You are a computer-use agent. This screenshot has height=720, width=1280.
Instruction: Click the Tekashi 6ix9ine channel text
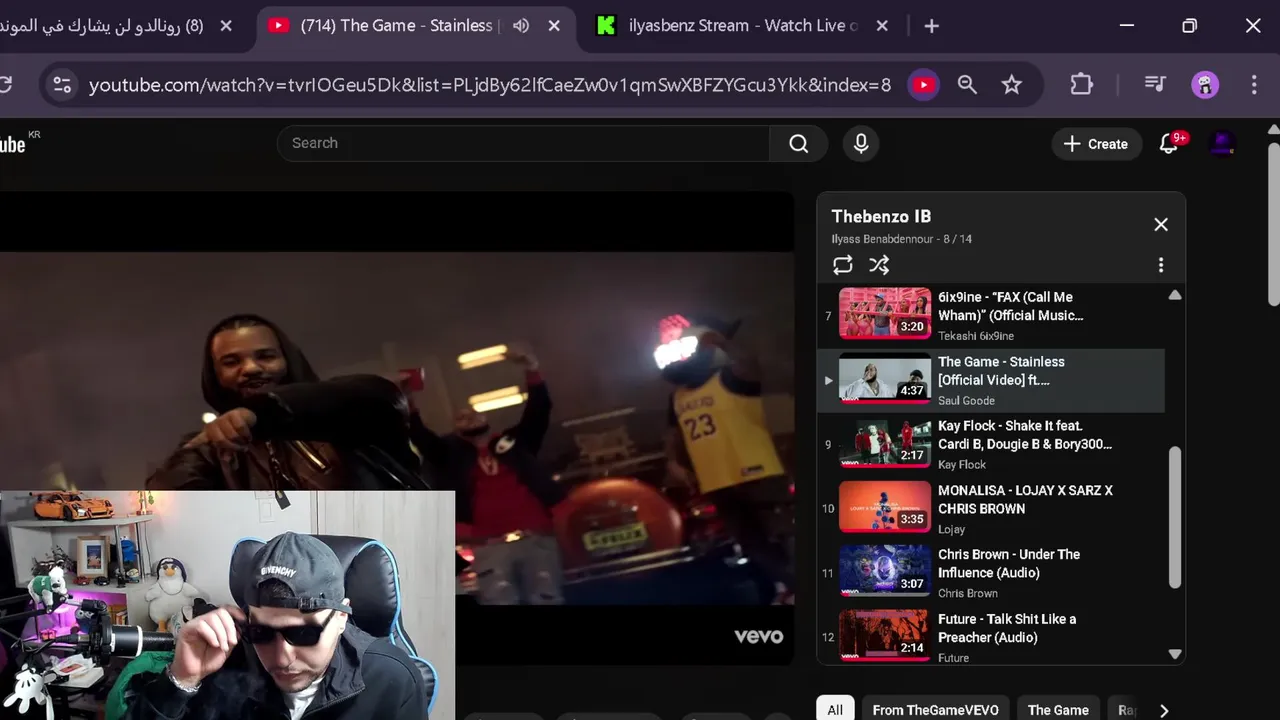(x=976, y=336)
